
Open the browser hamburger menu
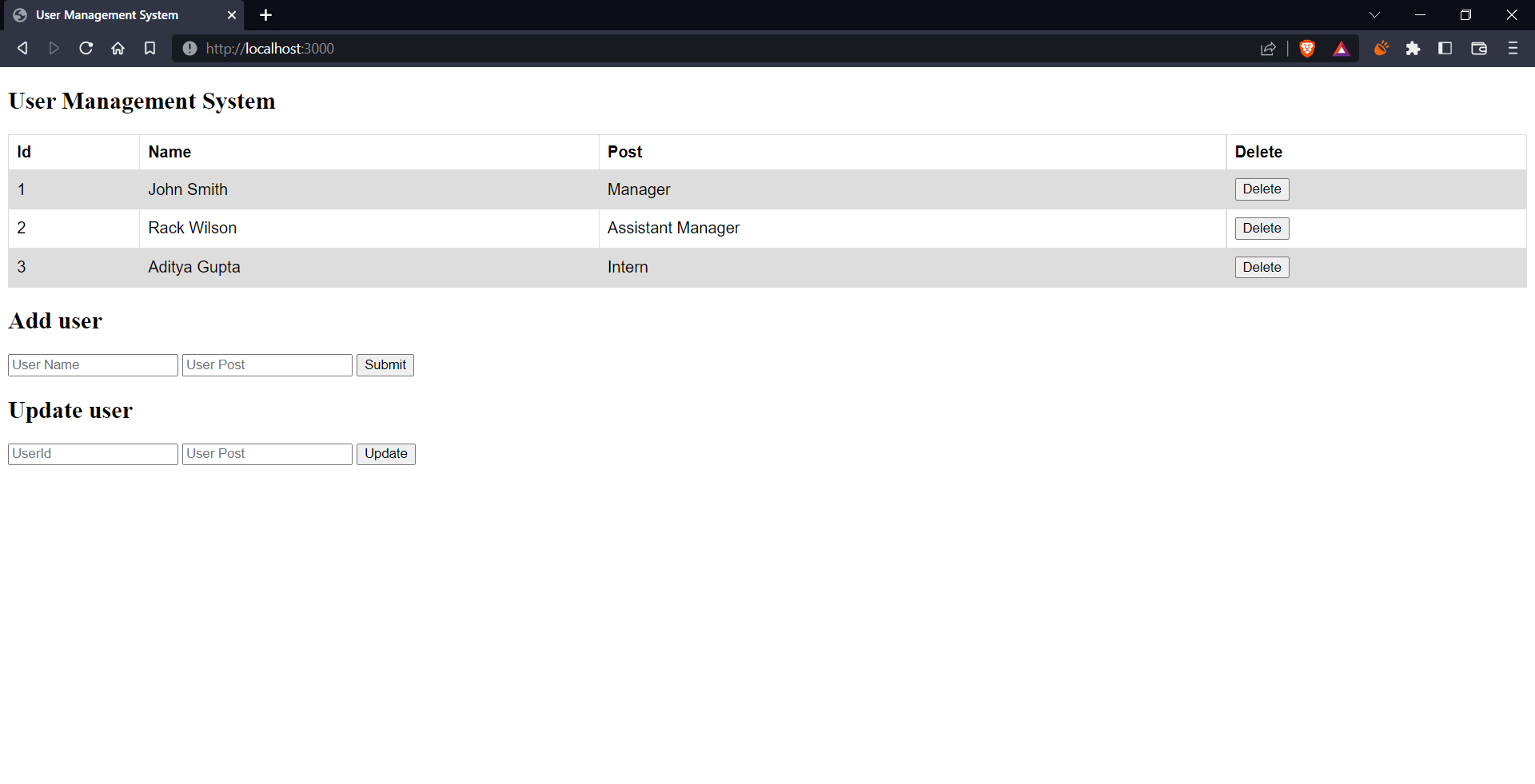pyautogui.click(x=1513, y=48)
